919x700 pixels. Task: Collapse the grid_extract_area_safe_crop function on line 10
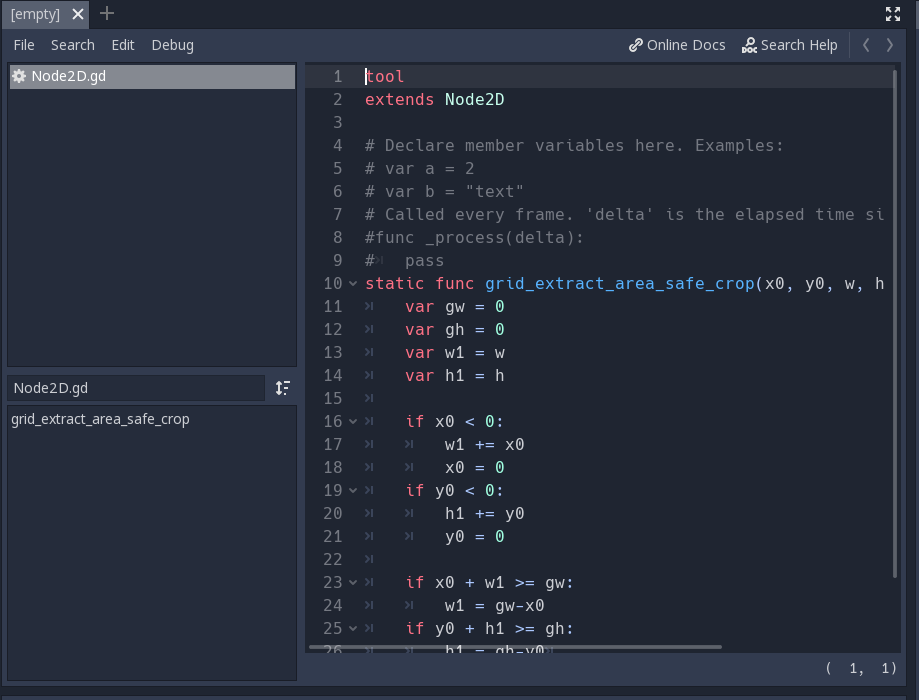(x=351, y=283)
